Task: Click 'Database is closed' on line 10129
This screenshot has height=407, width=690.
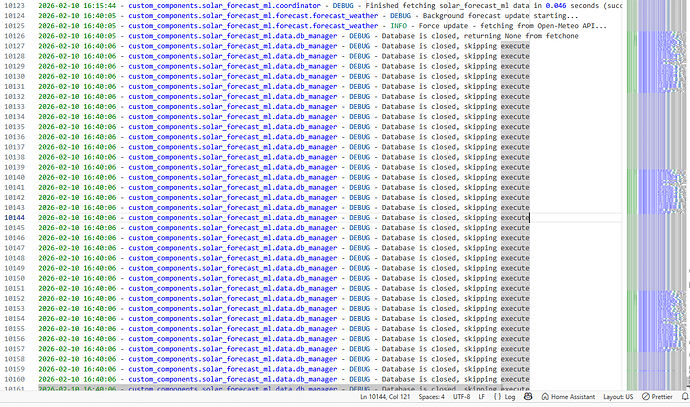Action: (418, 66)
